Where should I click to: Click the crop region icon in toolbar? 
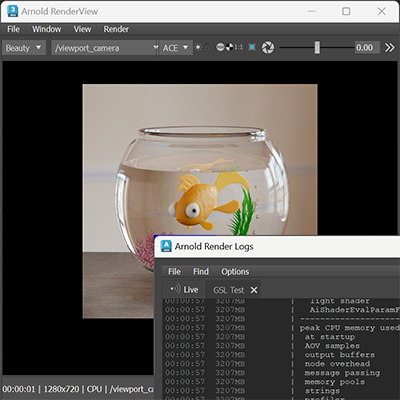pyautogui.click(x=252, y=48)
